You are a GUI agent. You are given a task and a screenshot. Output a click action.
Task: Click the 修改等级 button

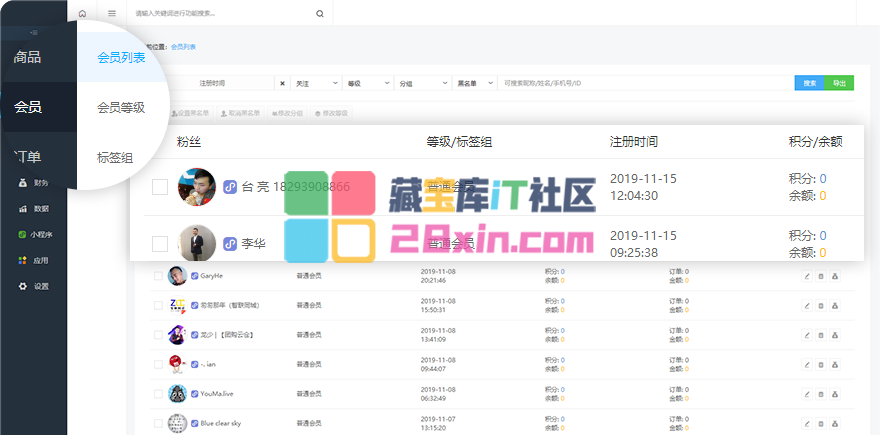331,113
